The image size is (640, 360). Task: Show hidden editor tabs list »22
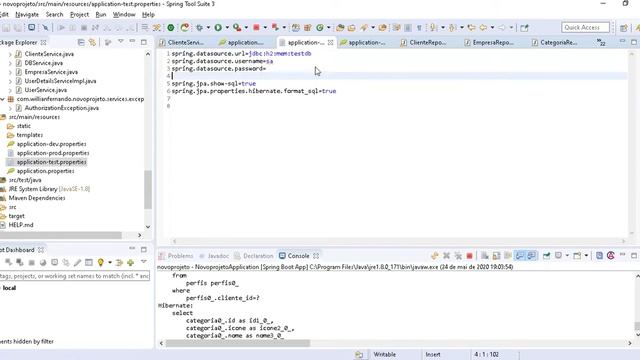pos(601,42)
